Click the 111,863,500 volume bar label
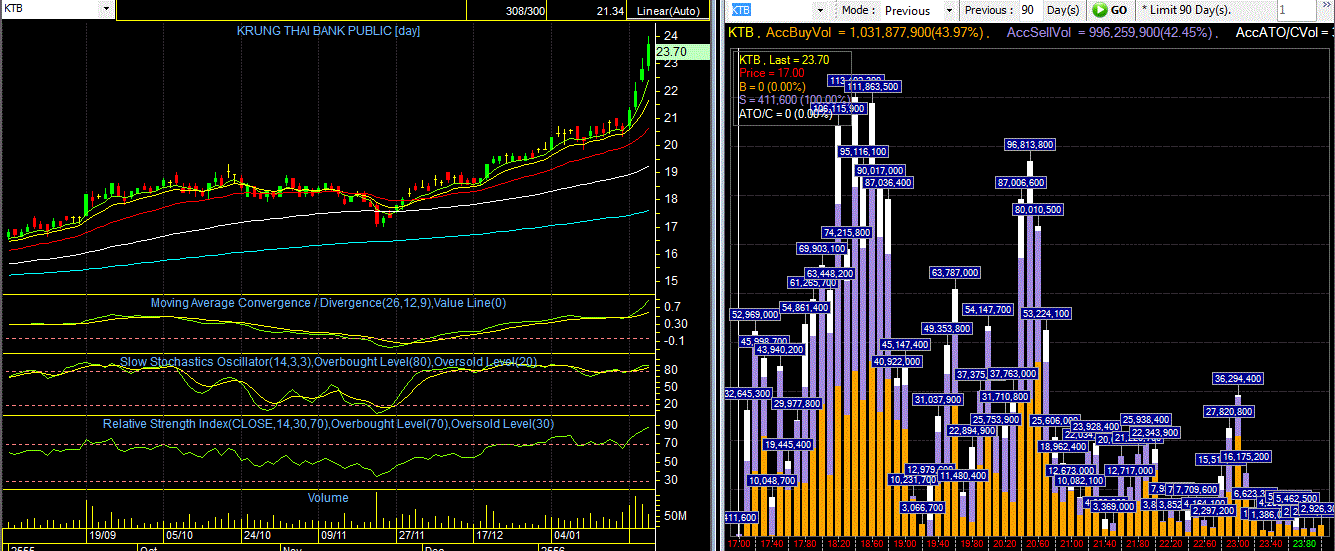This screenshot has width=1335, height=551. coord(873,87)
